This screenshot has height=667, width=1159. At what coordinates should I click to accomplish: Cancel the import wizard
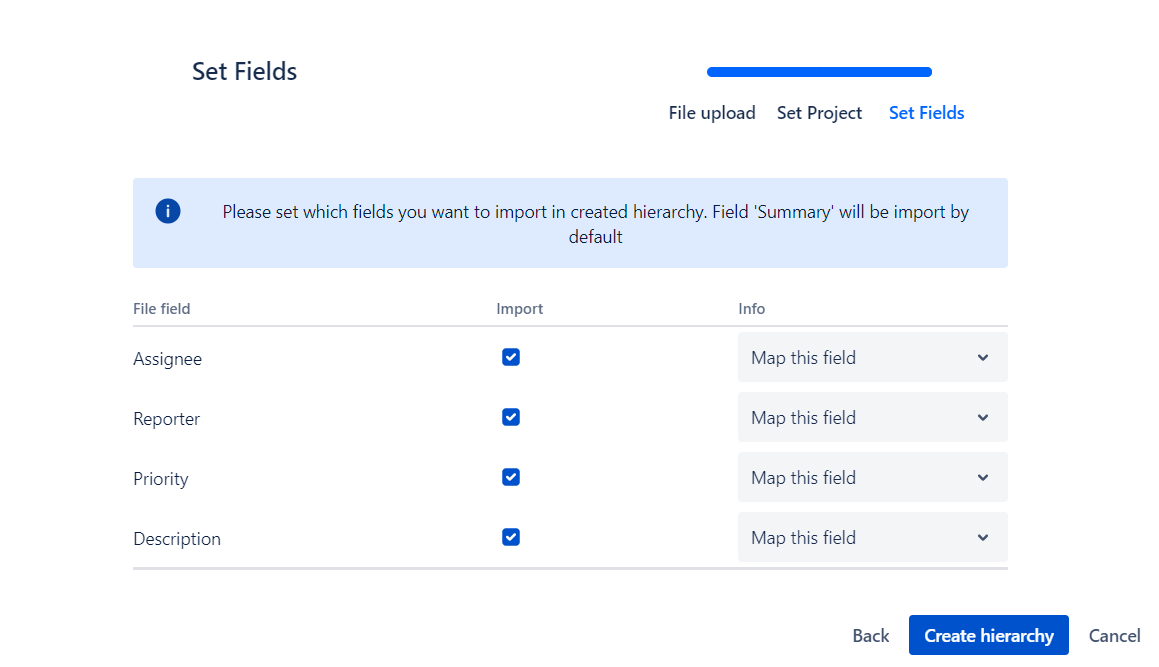tap(1114, 635)
